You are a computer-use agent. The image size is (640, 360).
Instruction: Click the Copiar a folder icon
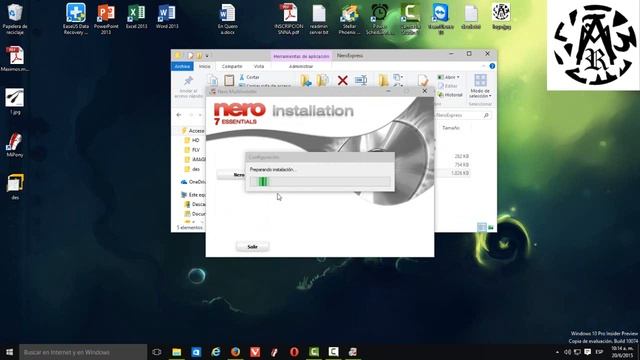[323, 80]
